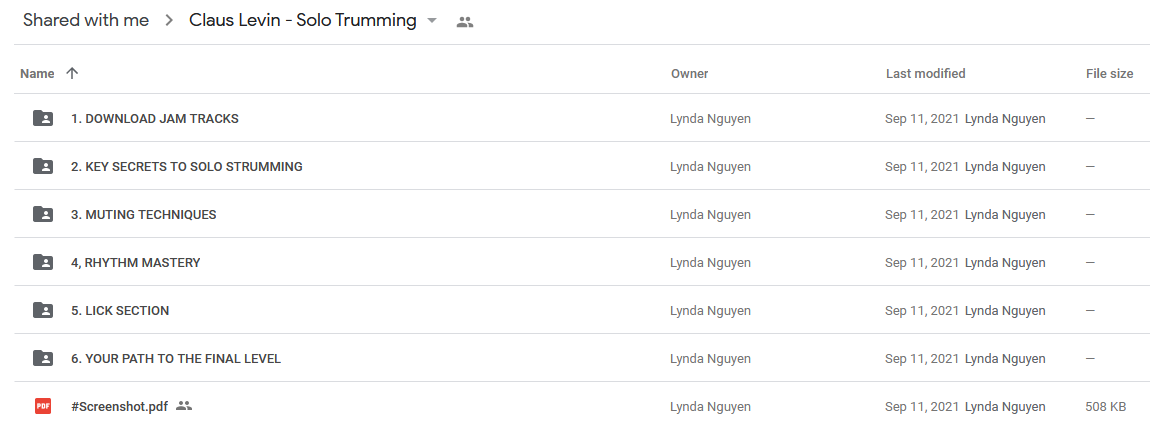This screenshot has width=1150, height=422.
Task: Select the folder icon for 5. LICK SECTION
Action: tap(43, 310)
